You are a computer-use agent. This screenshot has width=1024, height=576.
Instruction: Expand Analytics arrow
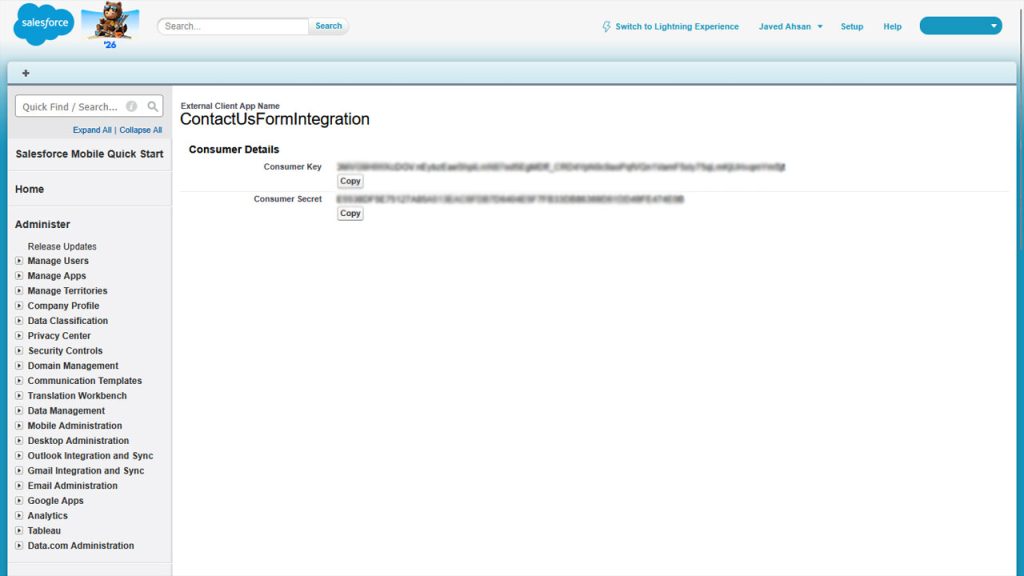coord(19,516)
